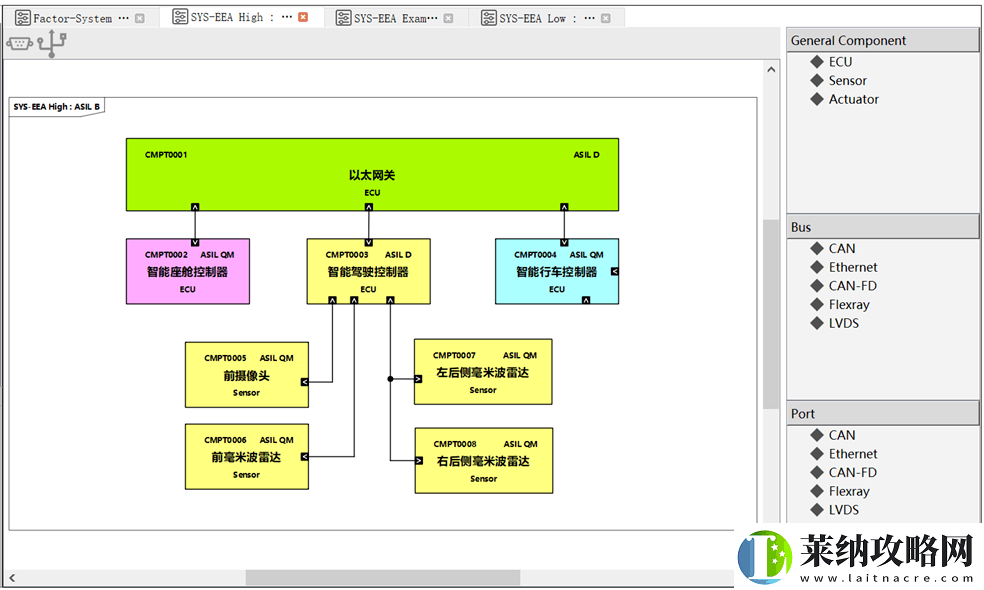Pick the CAN diamond icon under Bus

(x=816, y=249)
